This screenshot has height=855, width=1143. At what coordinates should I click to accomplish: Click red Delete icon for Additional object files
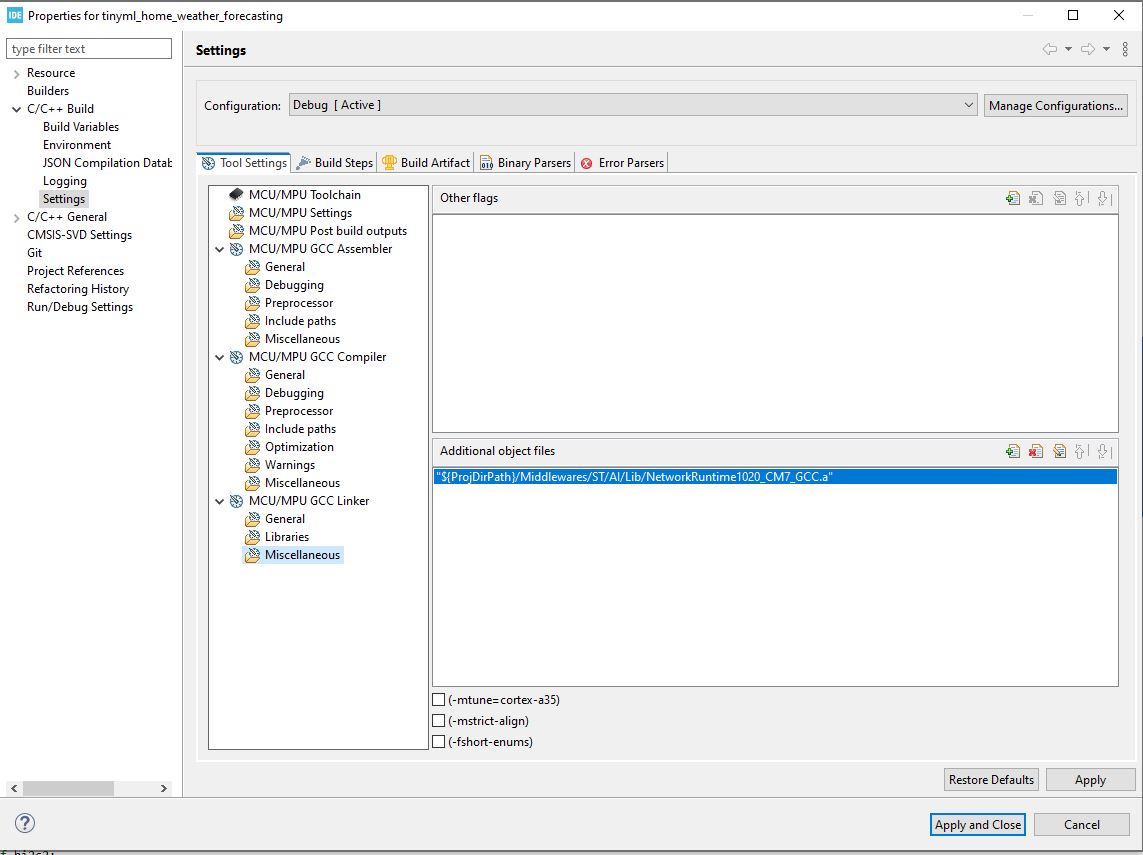pos(1036,451)
